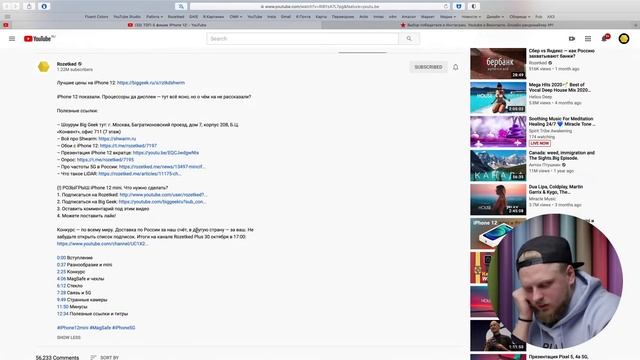Open the SORT BY comments dropdown

pyautogui.click(x=105, y=358)
